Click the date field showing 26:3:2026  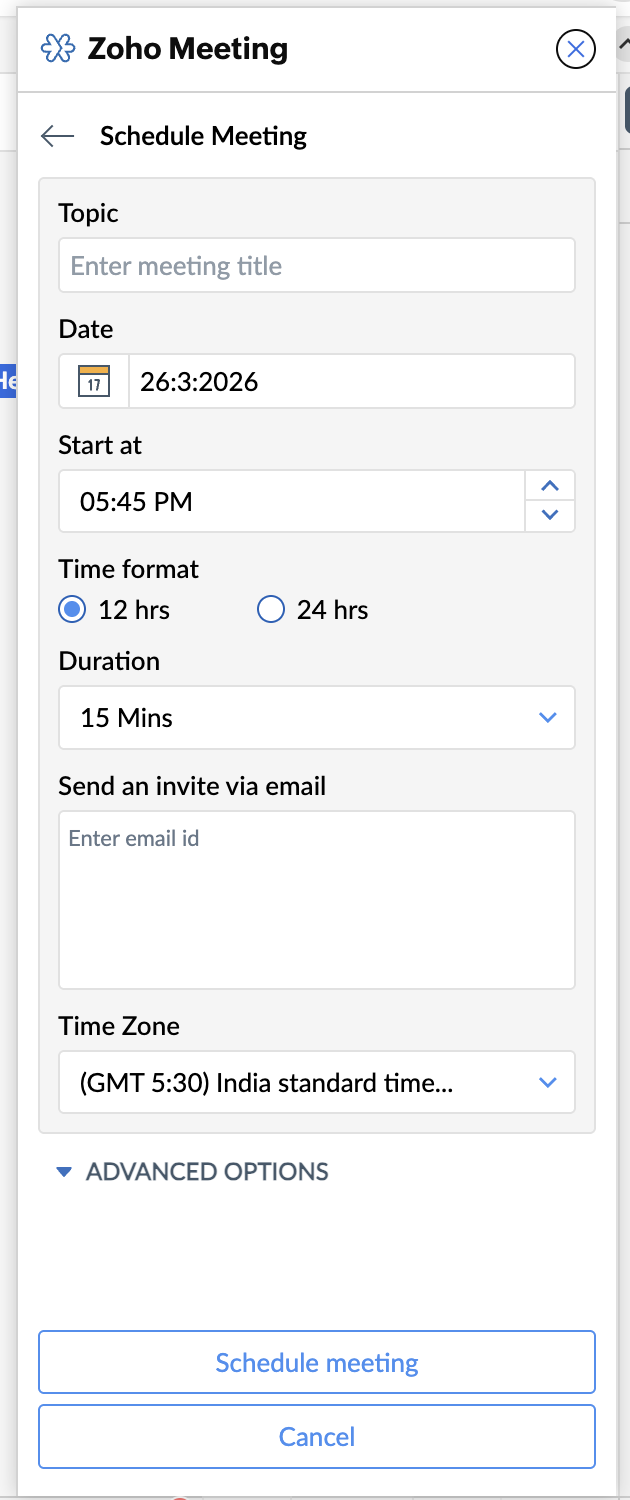click(x=351, y=381)
